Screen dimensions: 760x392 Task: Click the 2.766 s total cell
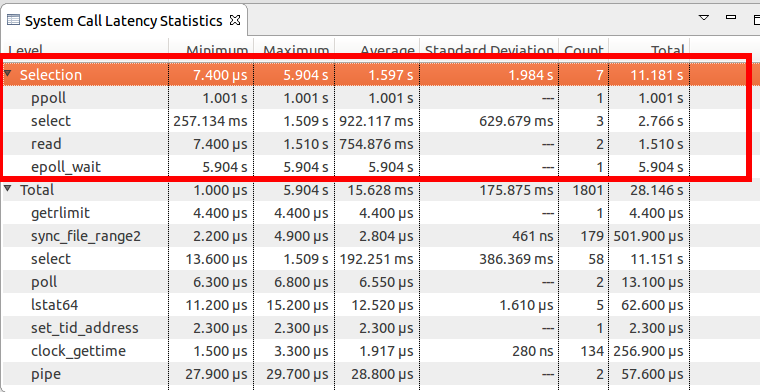point(661,121)
